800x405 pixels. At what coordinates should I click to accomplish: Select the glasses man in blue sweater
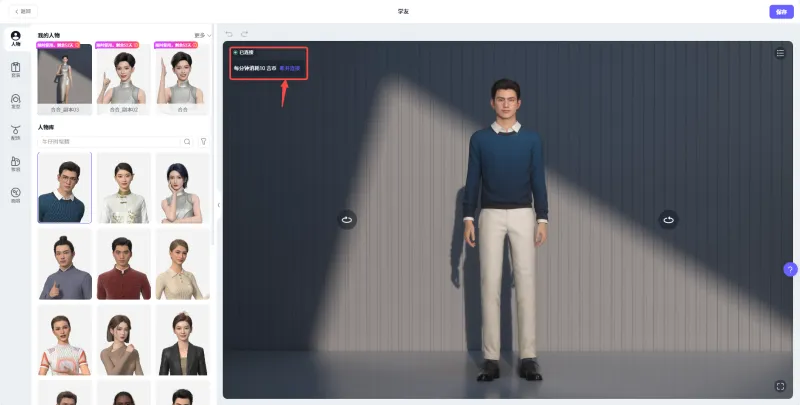65,188
